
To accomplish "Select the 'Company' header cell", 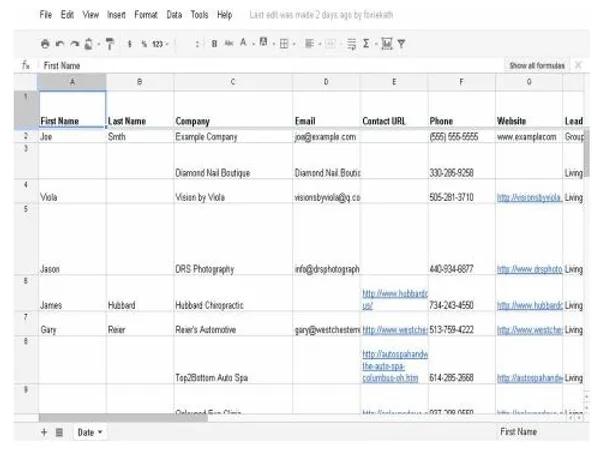I will tap(233, 109).
